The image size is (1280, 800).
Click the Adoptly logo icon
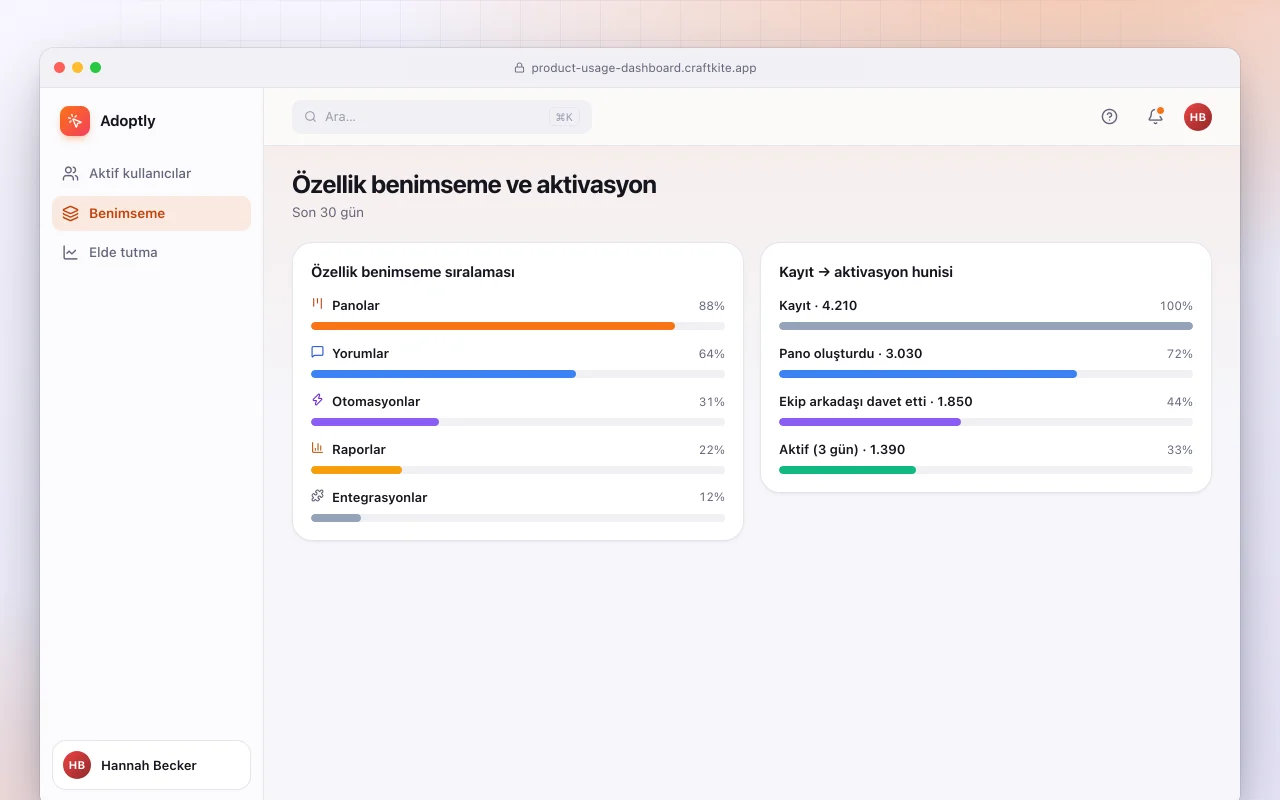coord(75,121)
